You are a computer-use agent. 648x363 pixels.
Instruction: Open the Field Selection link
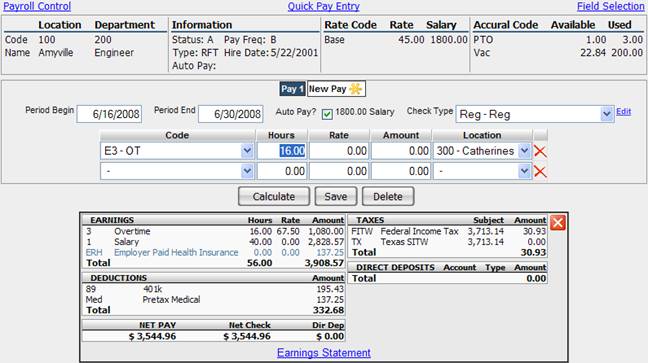[x=610, y=6]
